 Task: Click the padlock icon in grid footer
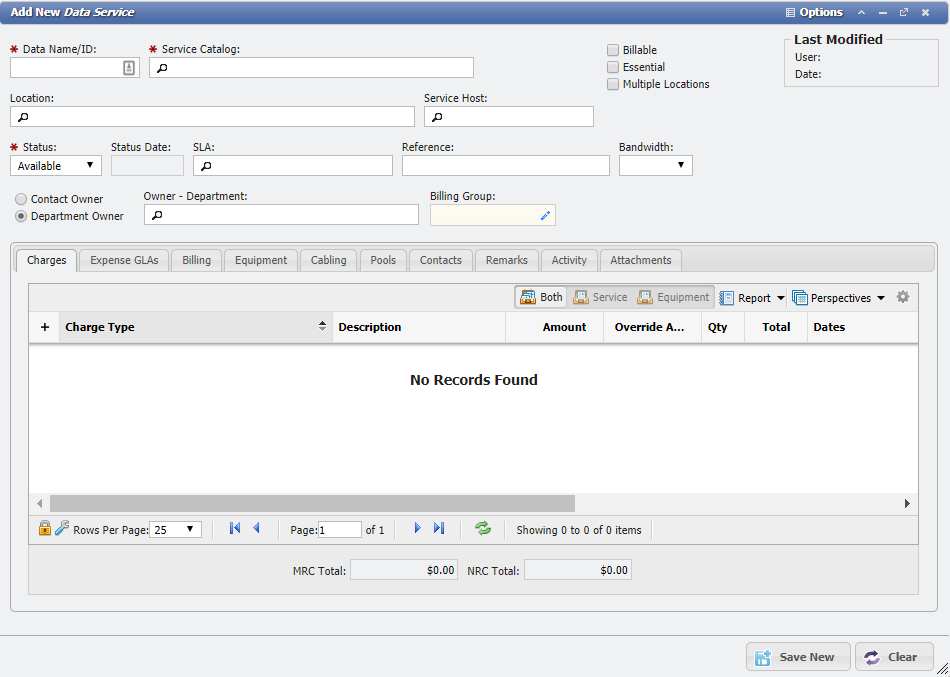(45, 529)
